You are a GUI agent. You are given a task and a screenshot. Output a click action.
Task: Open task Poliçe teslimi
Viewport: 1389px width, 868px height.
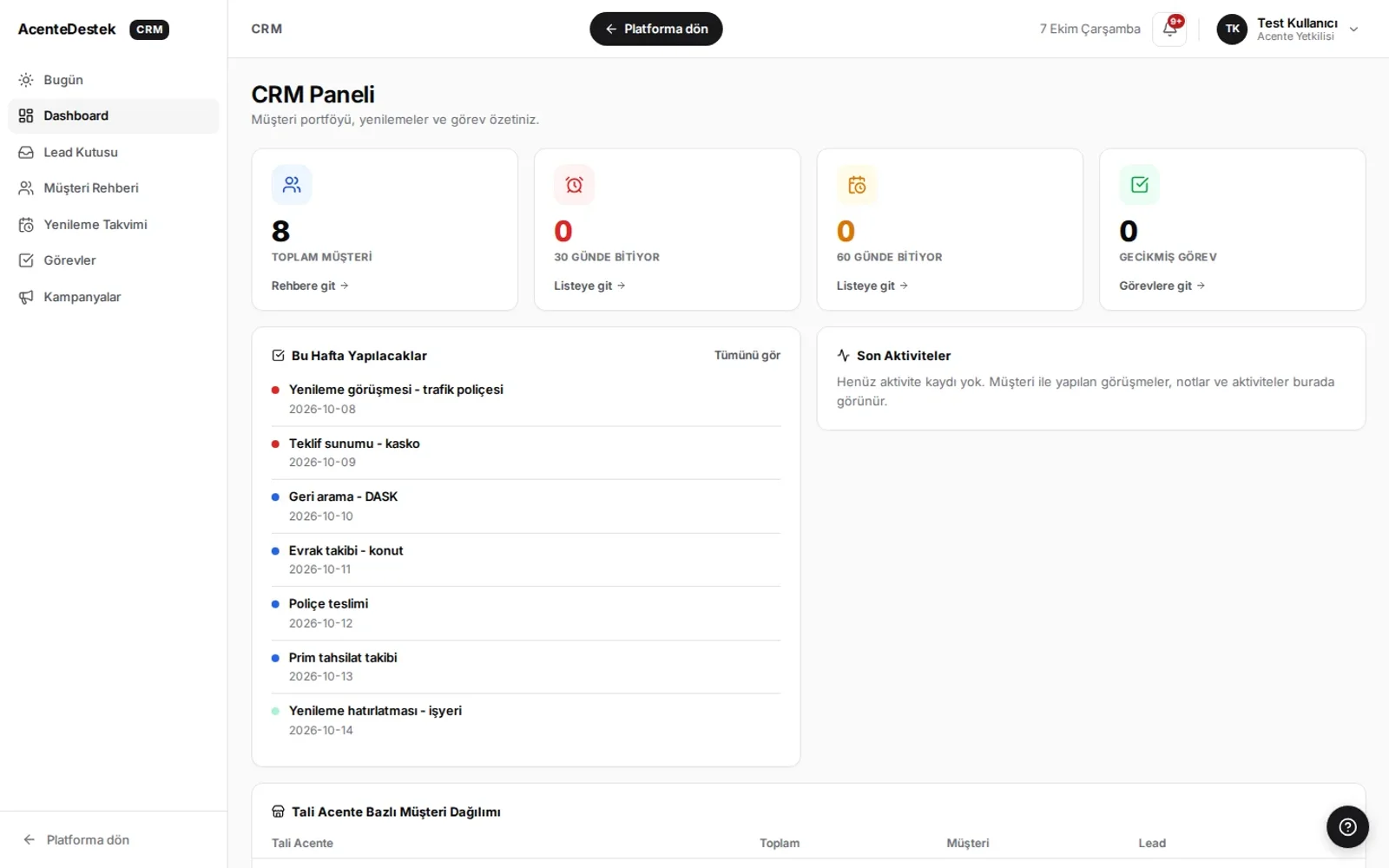[526, 613]
